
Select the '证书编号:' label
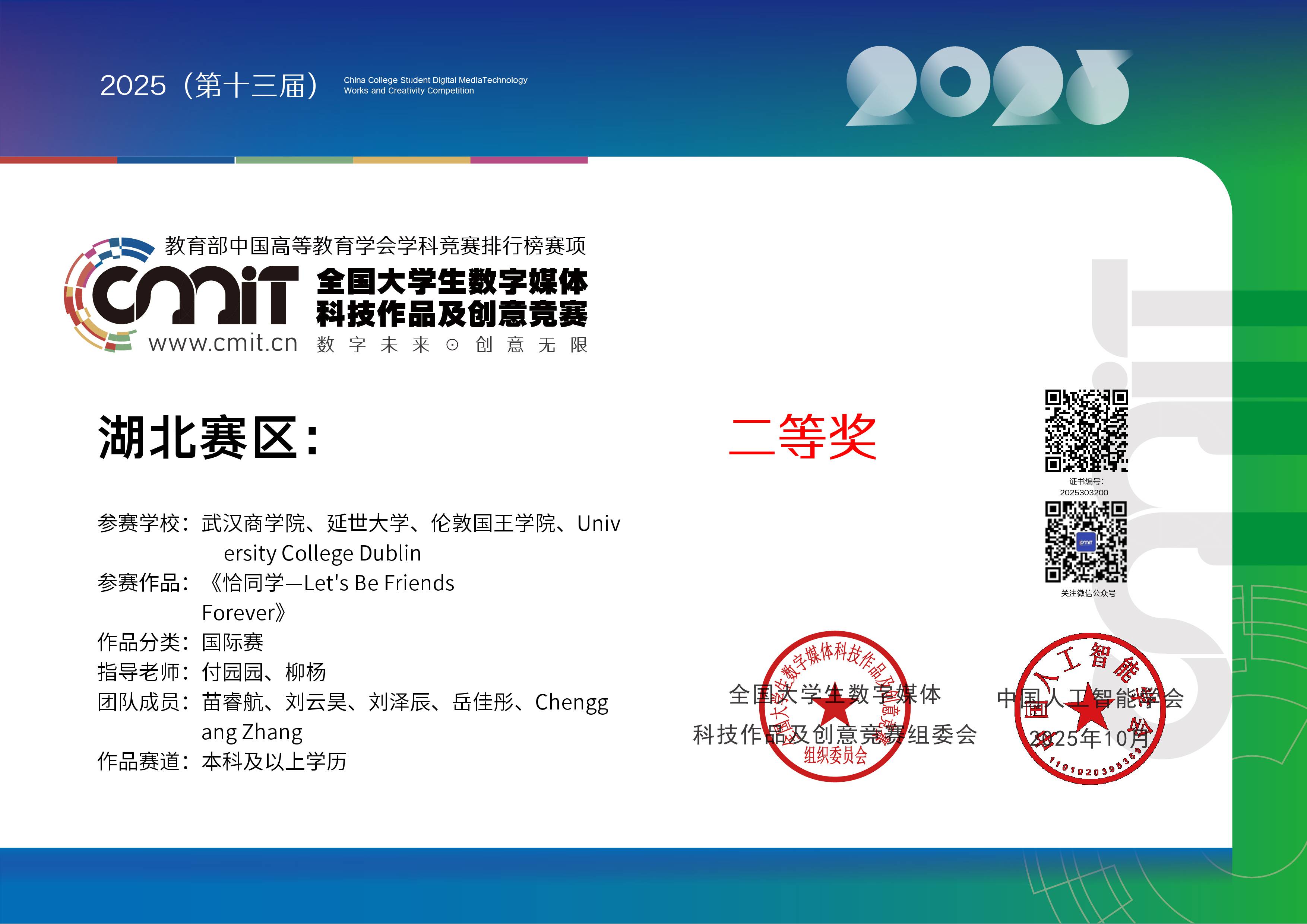pos(1086,481)
